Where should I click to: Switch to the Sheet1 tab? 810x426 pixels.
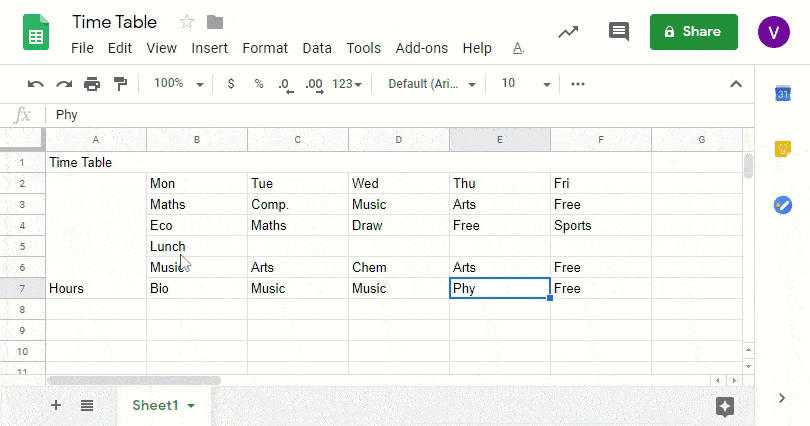pyautogui.click(x=163, y=405)
